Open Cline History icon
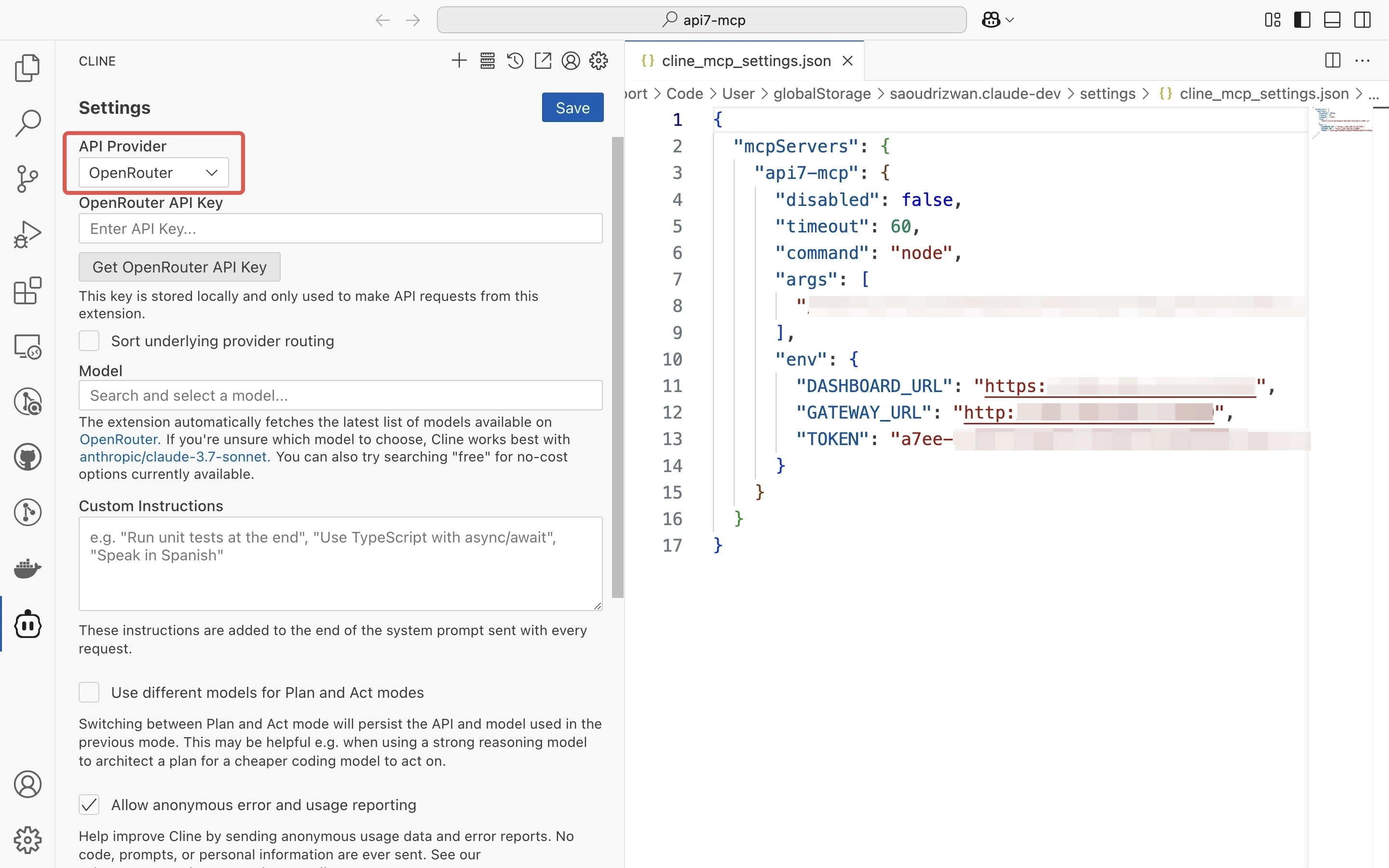The height and width of the screenshot is (868, 1389). click(x=515, y=61)
